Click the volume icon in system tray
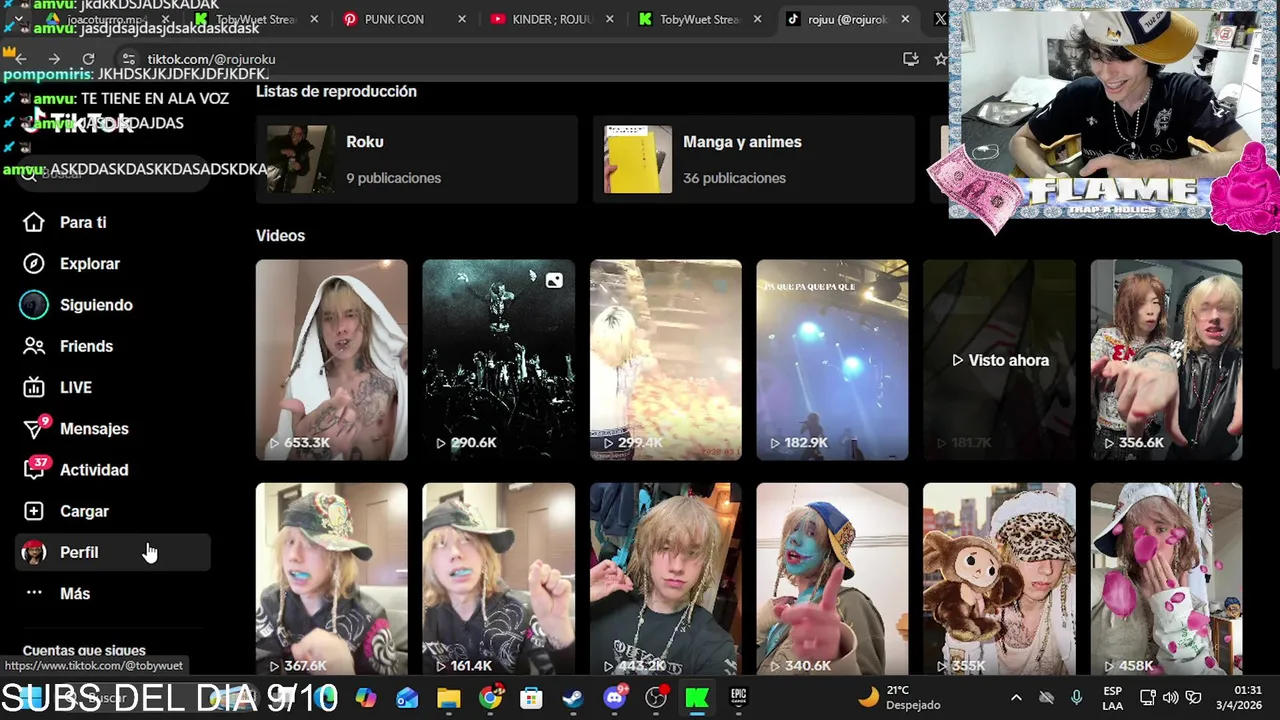This screenshot has width=1280, height=720. pyautogui.click(x=1170, y=697)
